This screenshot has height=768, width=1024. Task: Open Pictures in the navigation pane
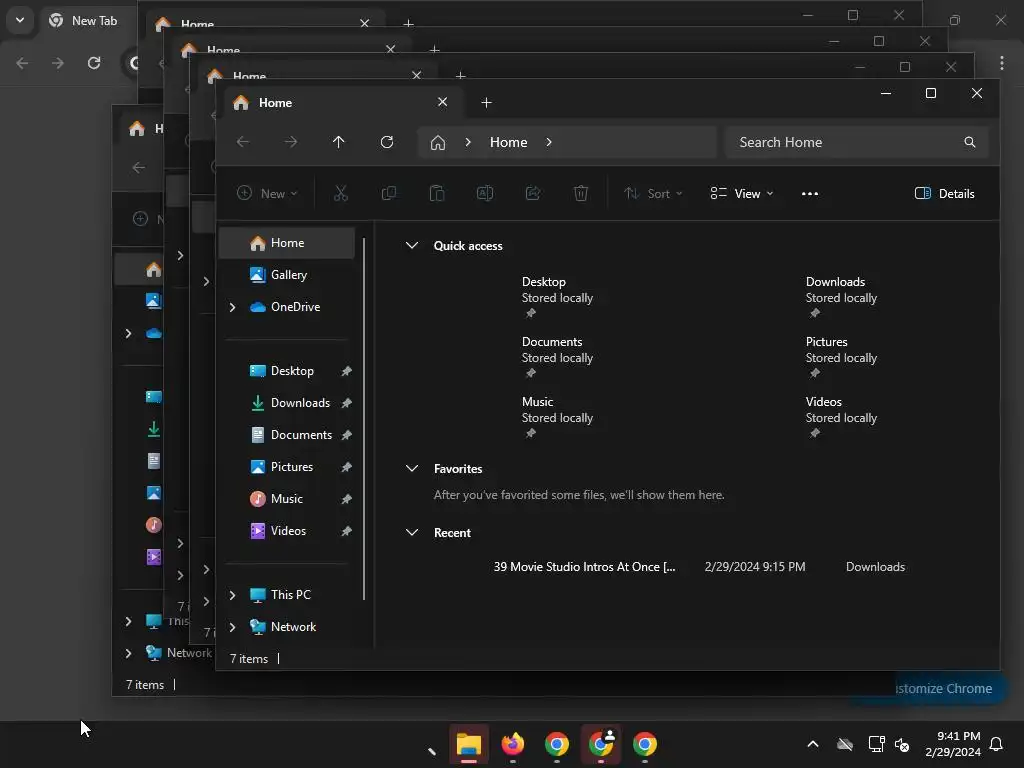tap(287, 467)
